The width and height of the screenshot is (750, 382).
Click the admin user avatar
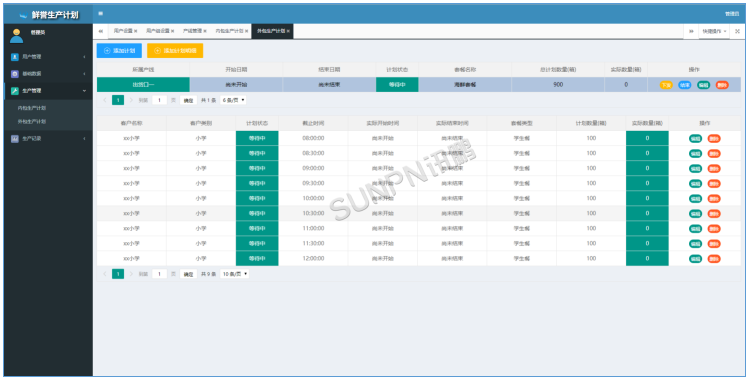pos(17,36)
